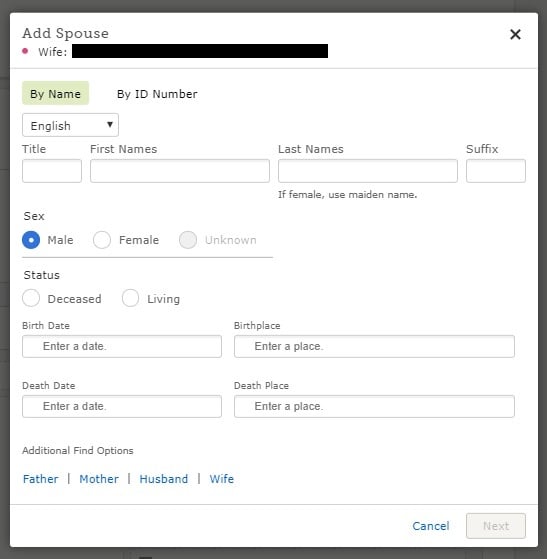547x559 pixels.
Task: Click the Death Place field
Action: (374, 406)
